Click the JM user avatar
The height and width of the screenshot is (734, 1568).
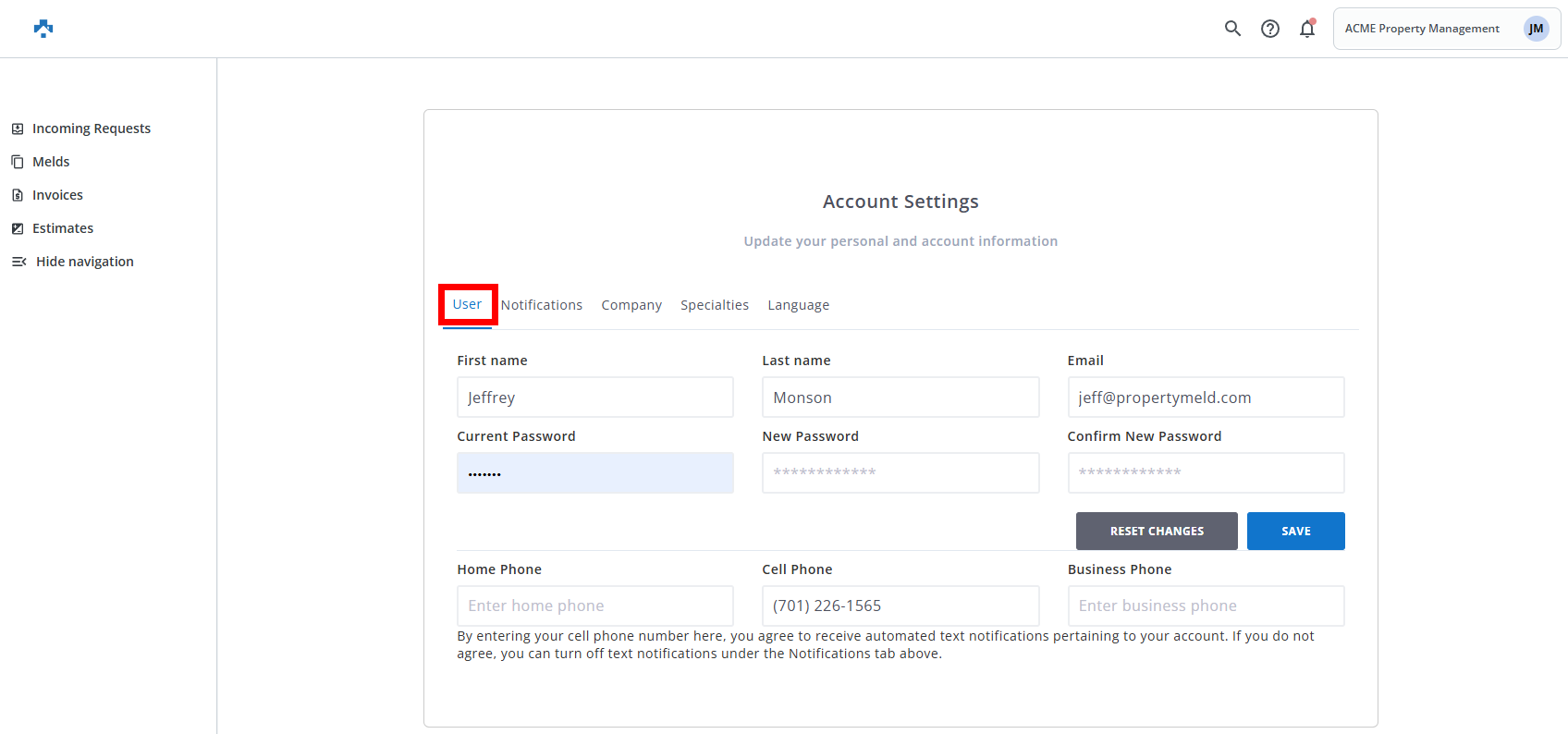click(x=1536, y=29)
